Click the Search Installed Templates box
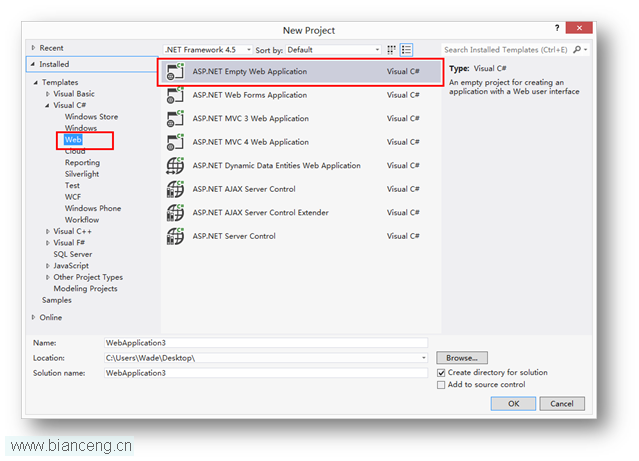 506,50
